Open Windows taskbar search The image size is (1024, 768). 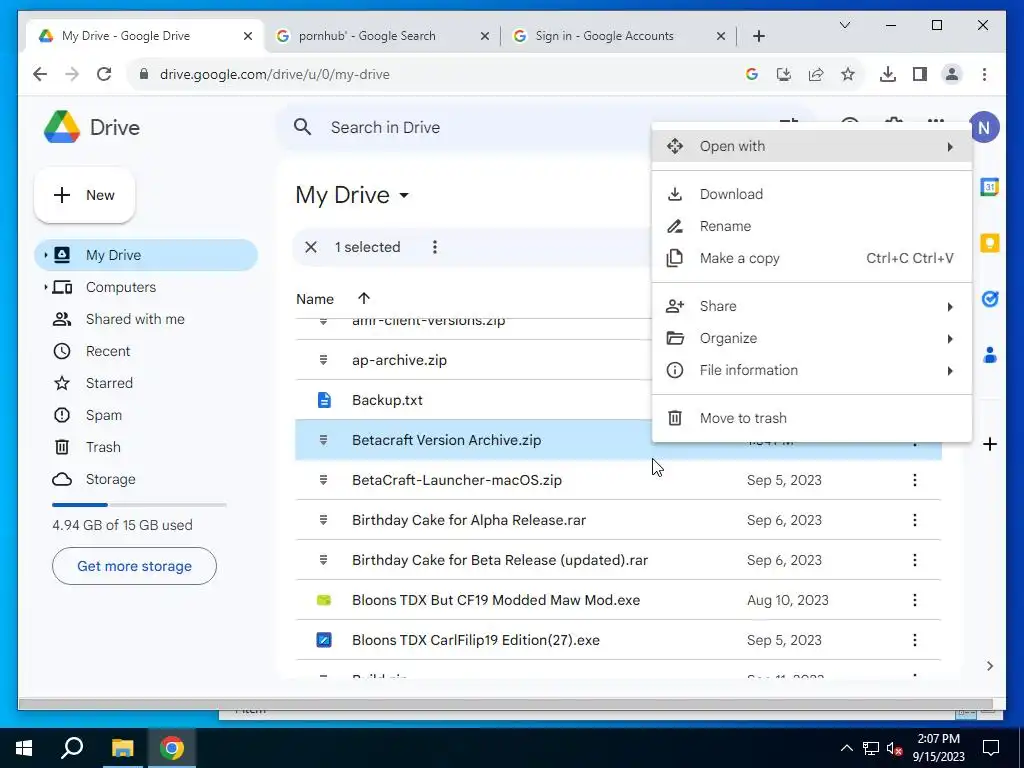pyautogui.click(x=72, y=748)
